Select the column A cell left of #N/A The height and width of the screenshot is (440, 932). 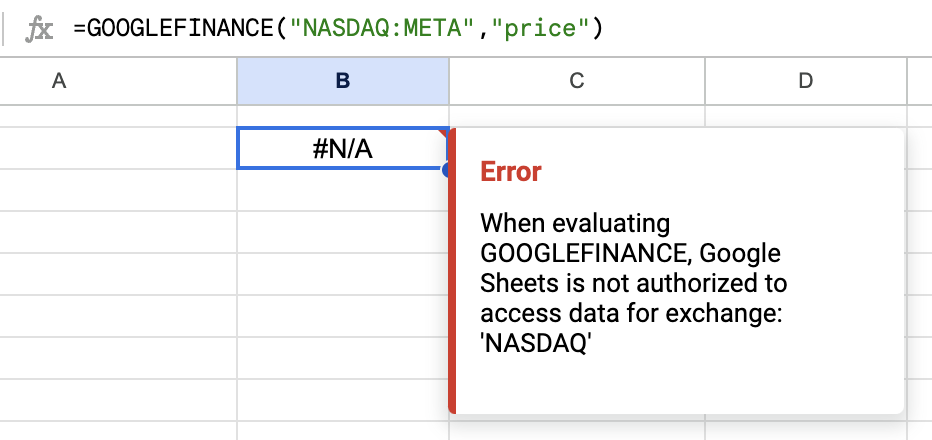(x=118, y=149)
